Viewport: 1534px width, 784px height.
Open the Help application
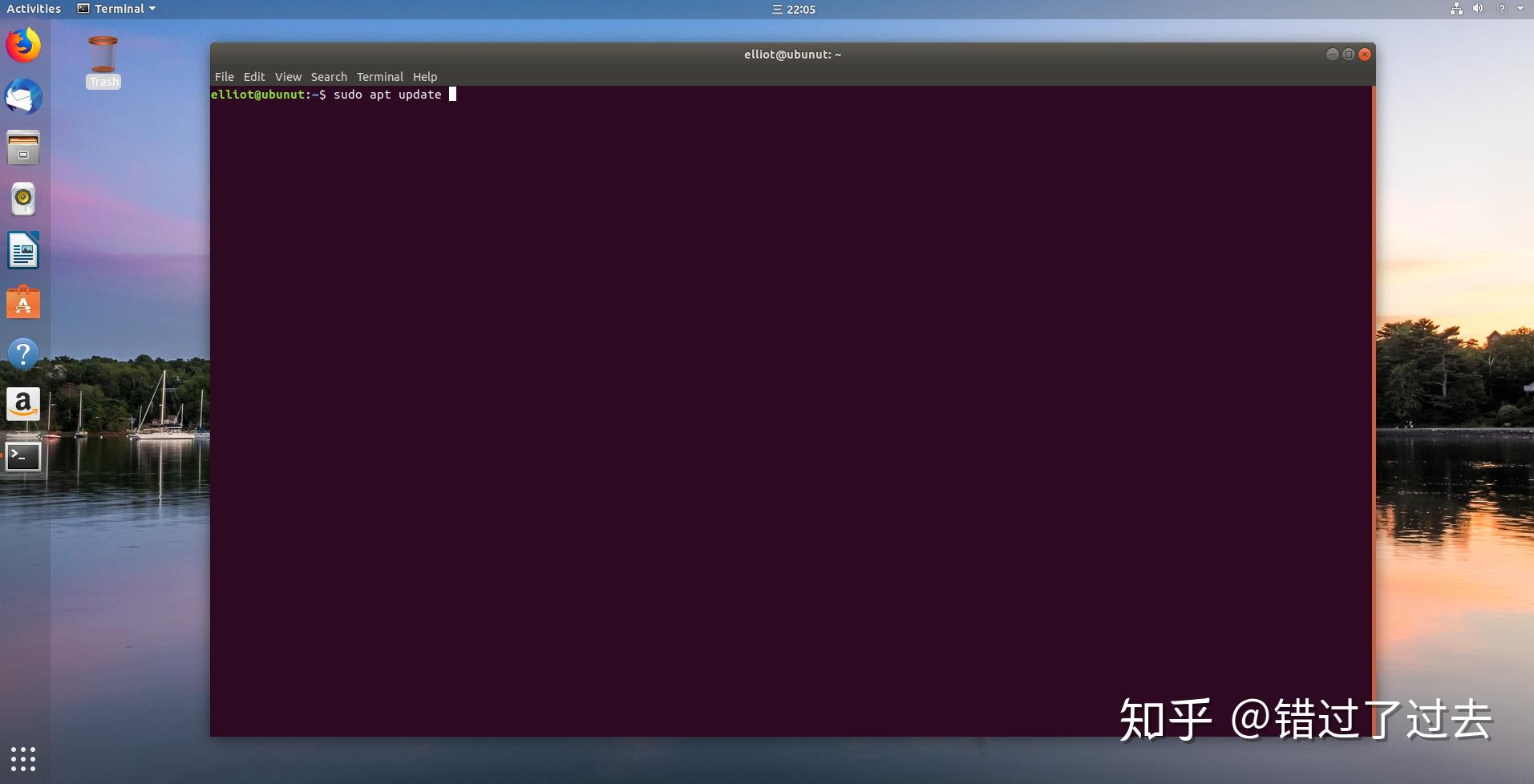22,353
